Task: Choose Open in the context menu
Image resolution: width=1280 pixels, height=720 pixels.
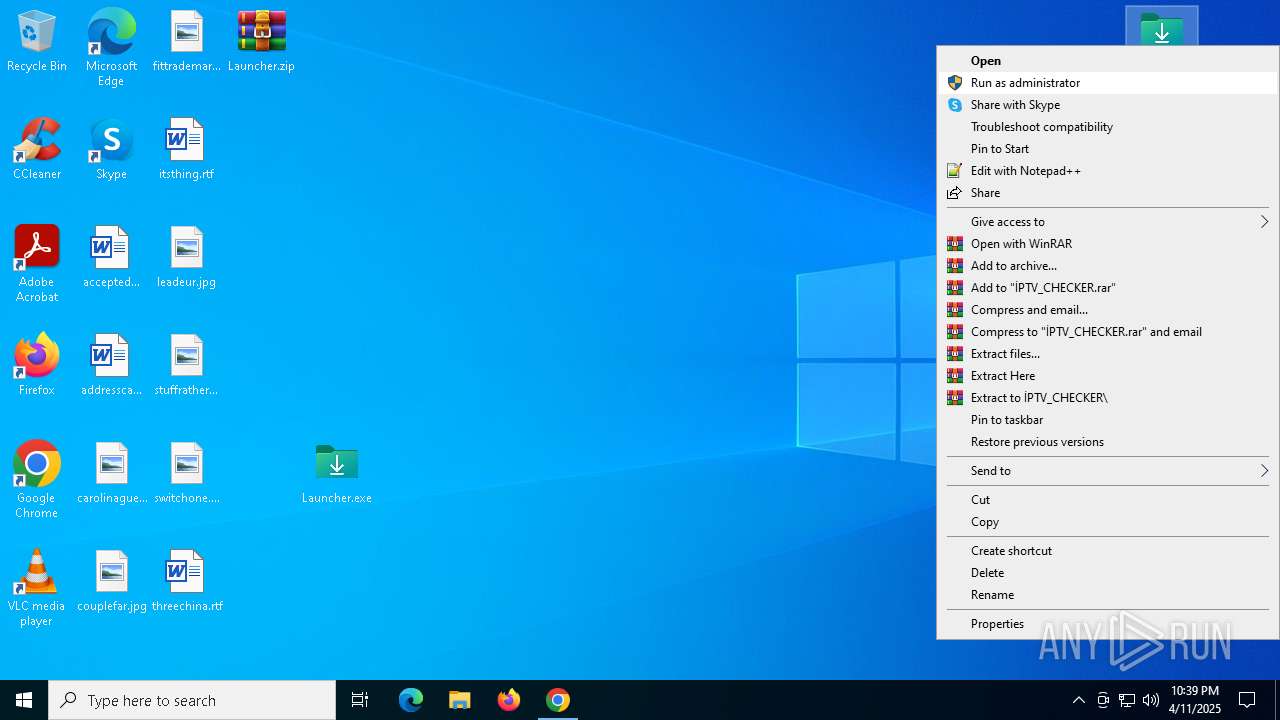Action: click(1107, 61)
